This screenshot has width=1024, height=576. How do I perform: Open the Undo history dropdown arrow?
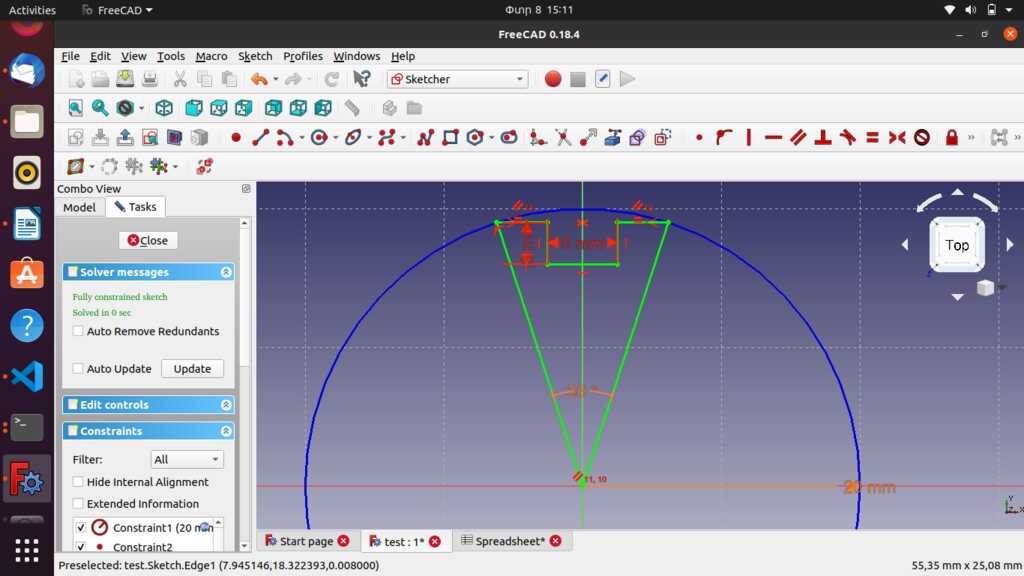276,79
